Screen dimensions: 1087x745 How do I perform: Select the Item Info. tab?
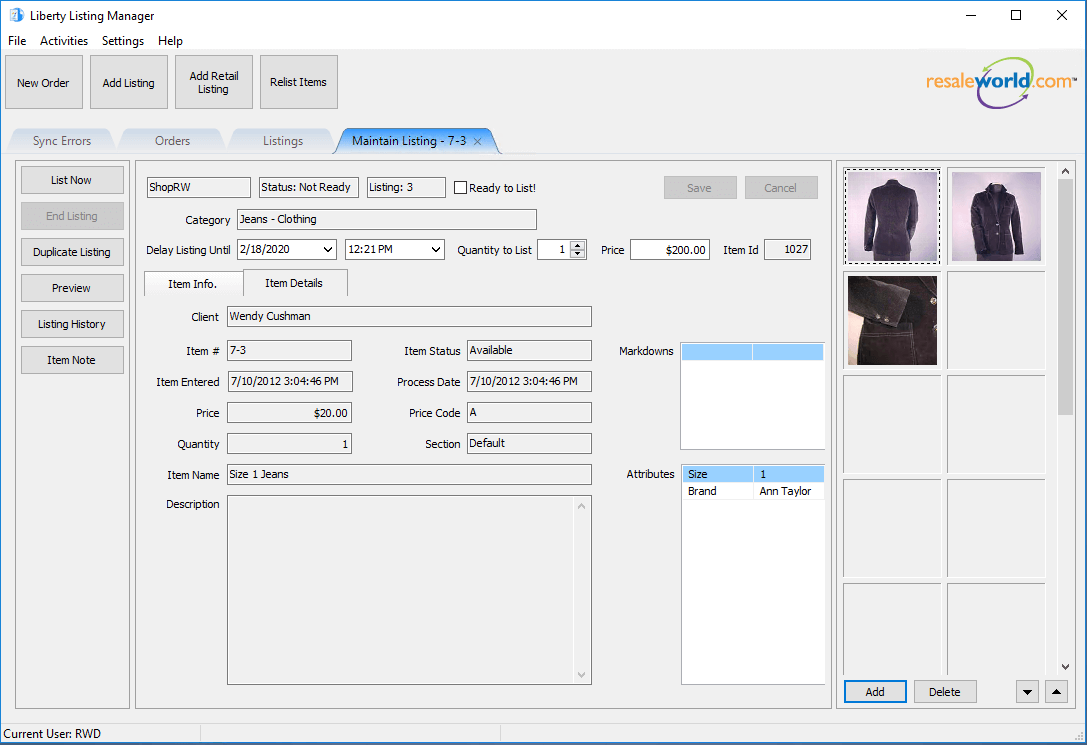tap(193, 283)
